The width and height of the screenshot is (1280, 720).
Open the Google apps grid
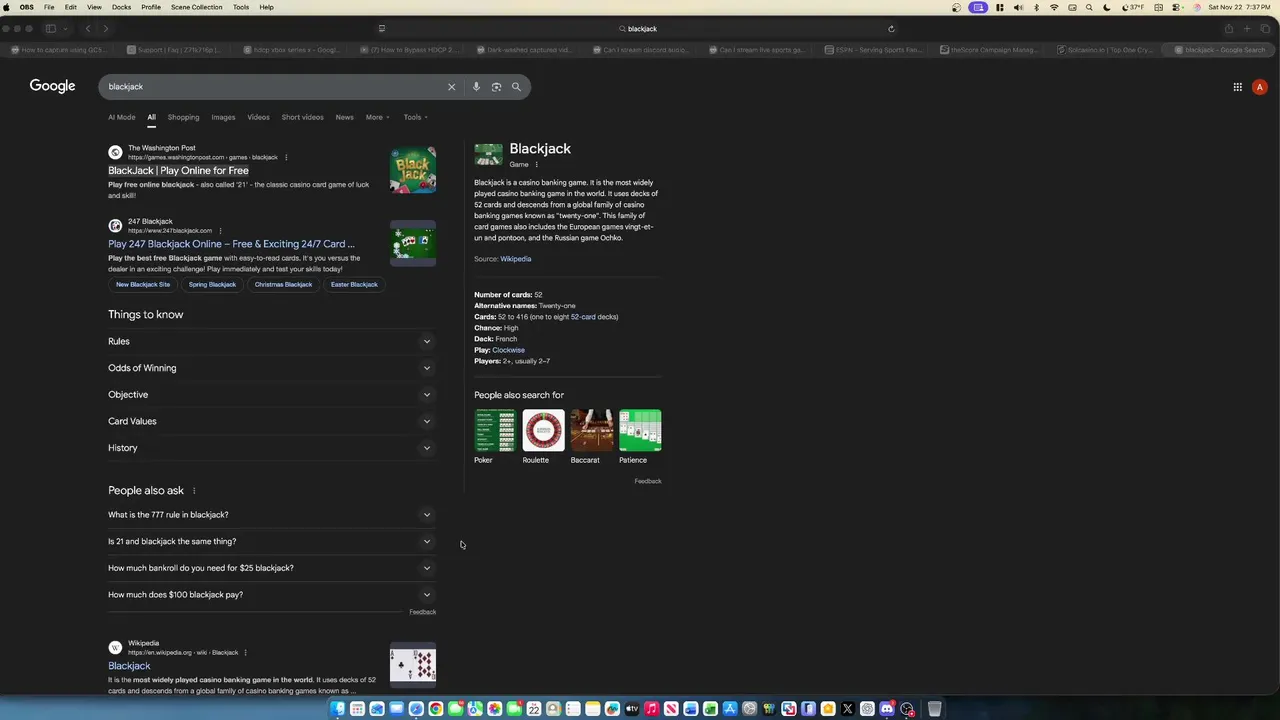(1237, 87)
